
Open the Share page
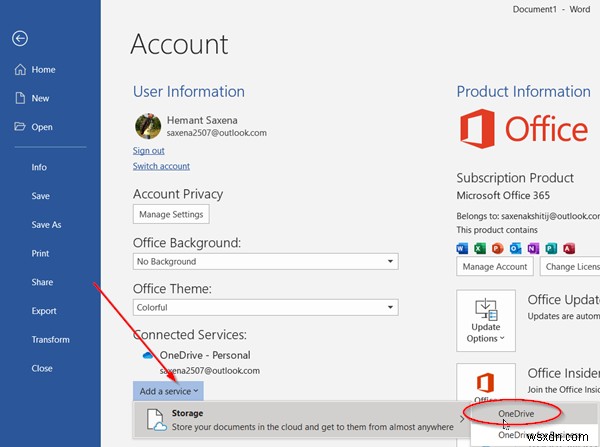pos(42,282)
